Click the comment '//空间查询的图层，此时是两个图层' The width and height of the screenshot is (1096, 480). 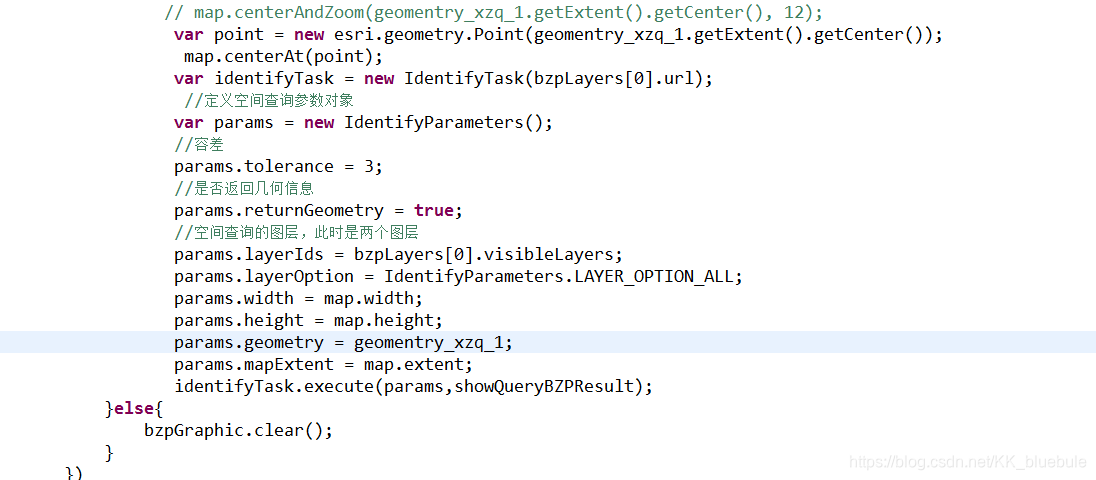pyautogui.click(x=296, y=233)
